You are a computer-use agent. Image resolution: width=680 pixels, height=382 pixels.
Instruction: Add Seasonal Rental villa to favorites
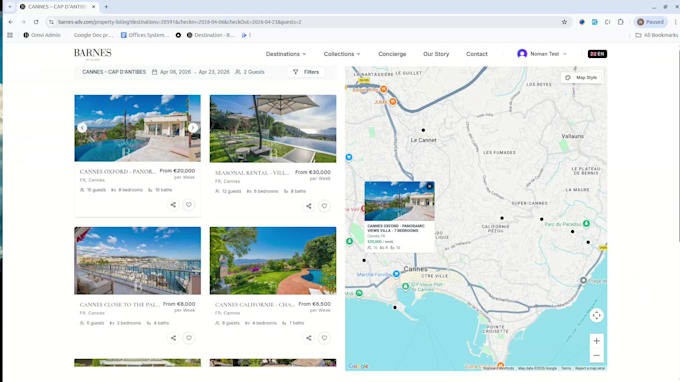pos(324,206)
